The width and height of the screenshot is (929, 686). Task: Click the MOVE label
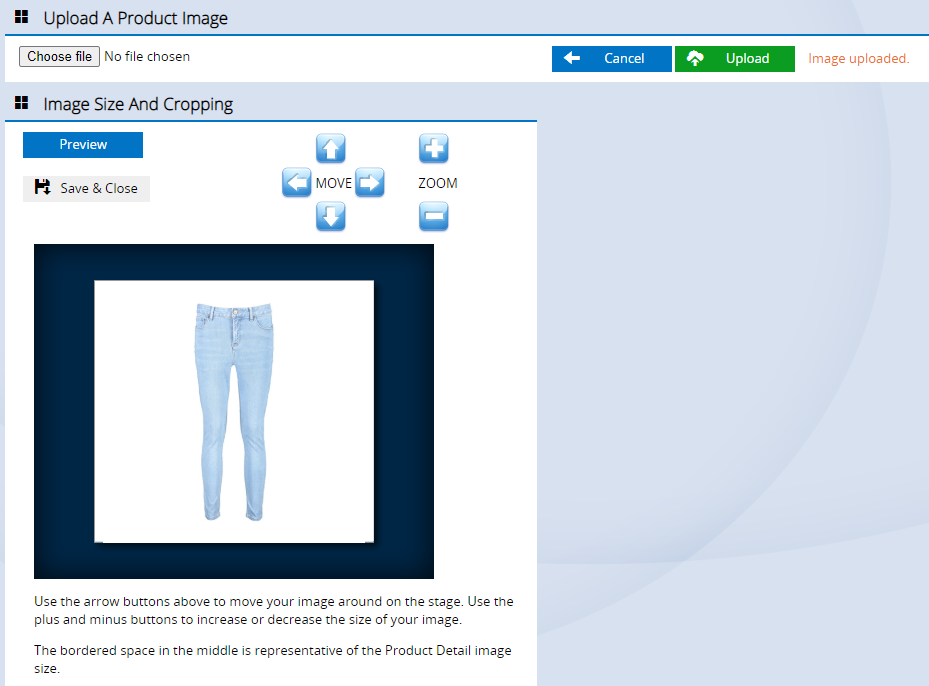pos(334,183)
